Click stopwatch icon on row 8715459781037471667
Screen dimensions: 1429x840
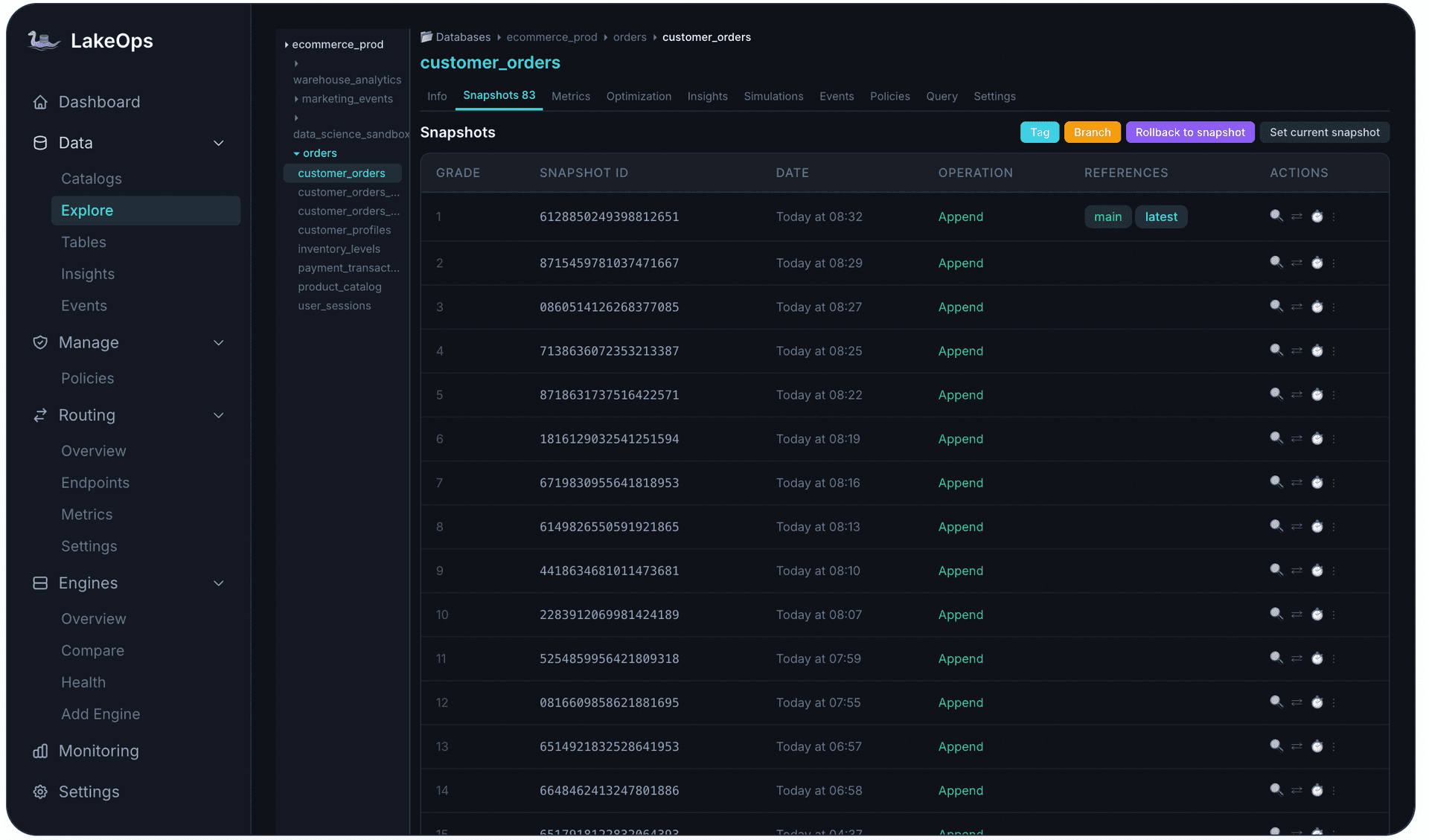(x=1317, y=263)
